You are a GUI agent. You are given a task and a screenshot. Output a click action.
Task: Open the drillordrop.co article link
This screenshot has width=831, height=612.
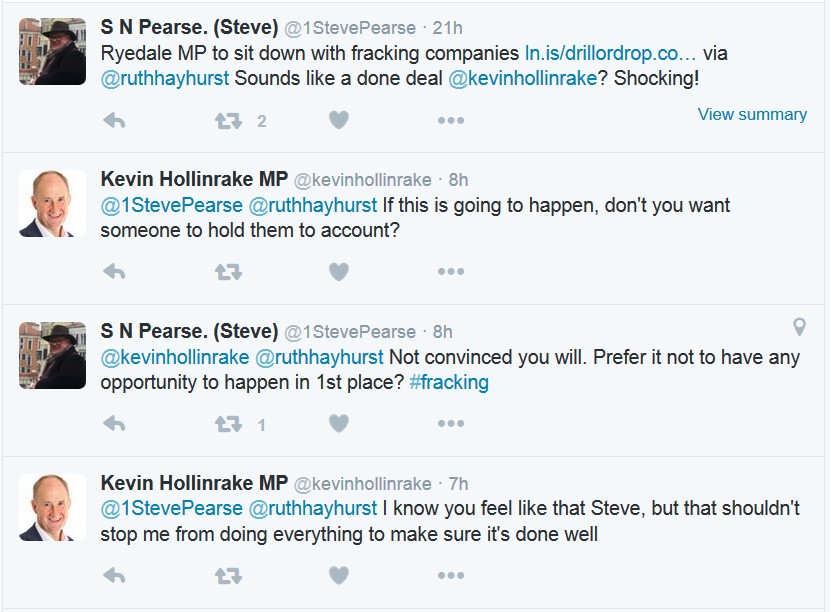[x=610, y=53]
